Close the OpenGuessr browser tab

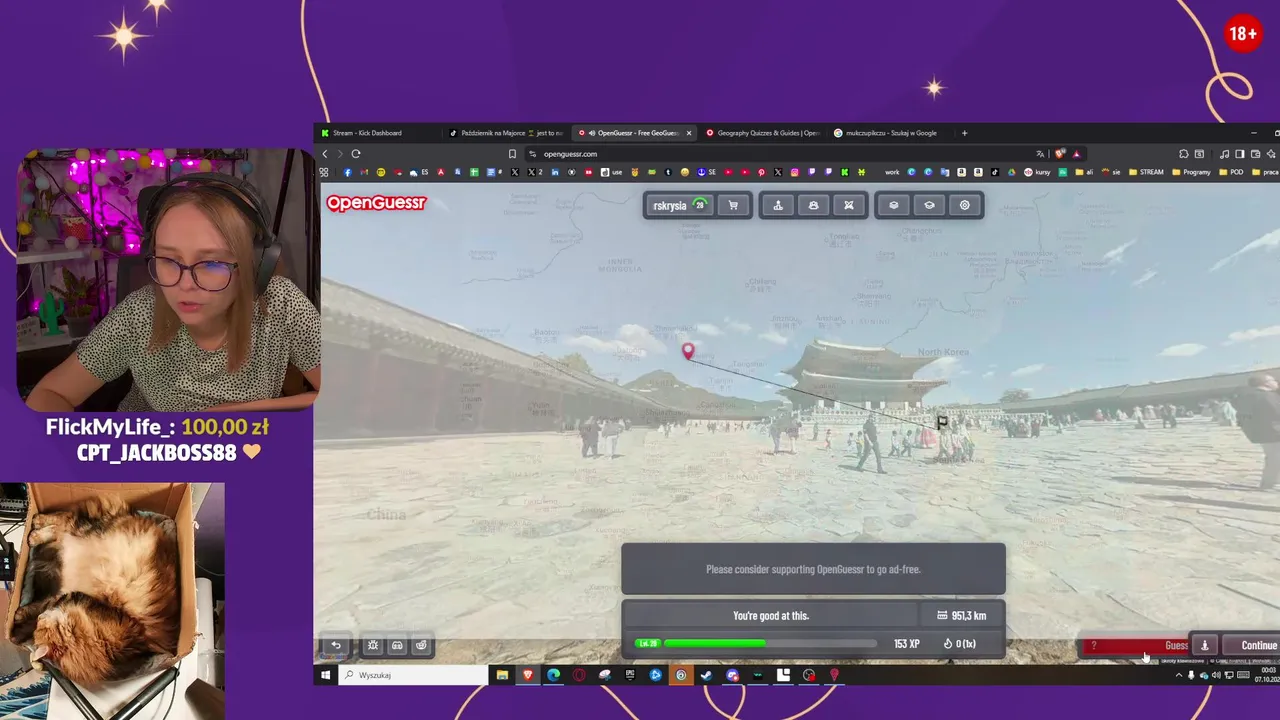(688, 133)
